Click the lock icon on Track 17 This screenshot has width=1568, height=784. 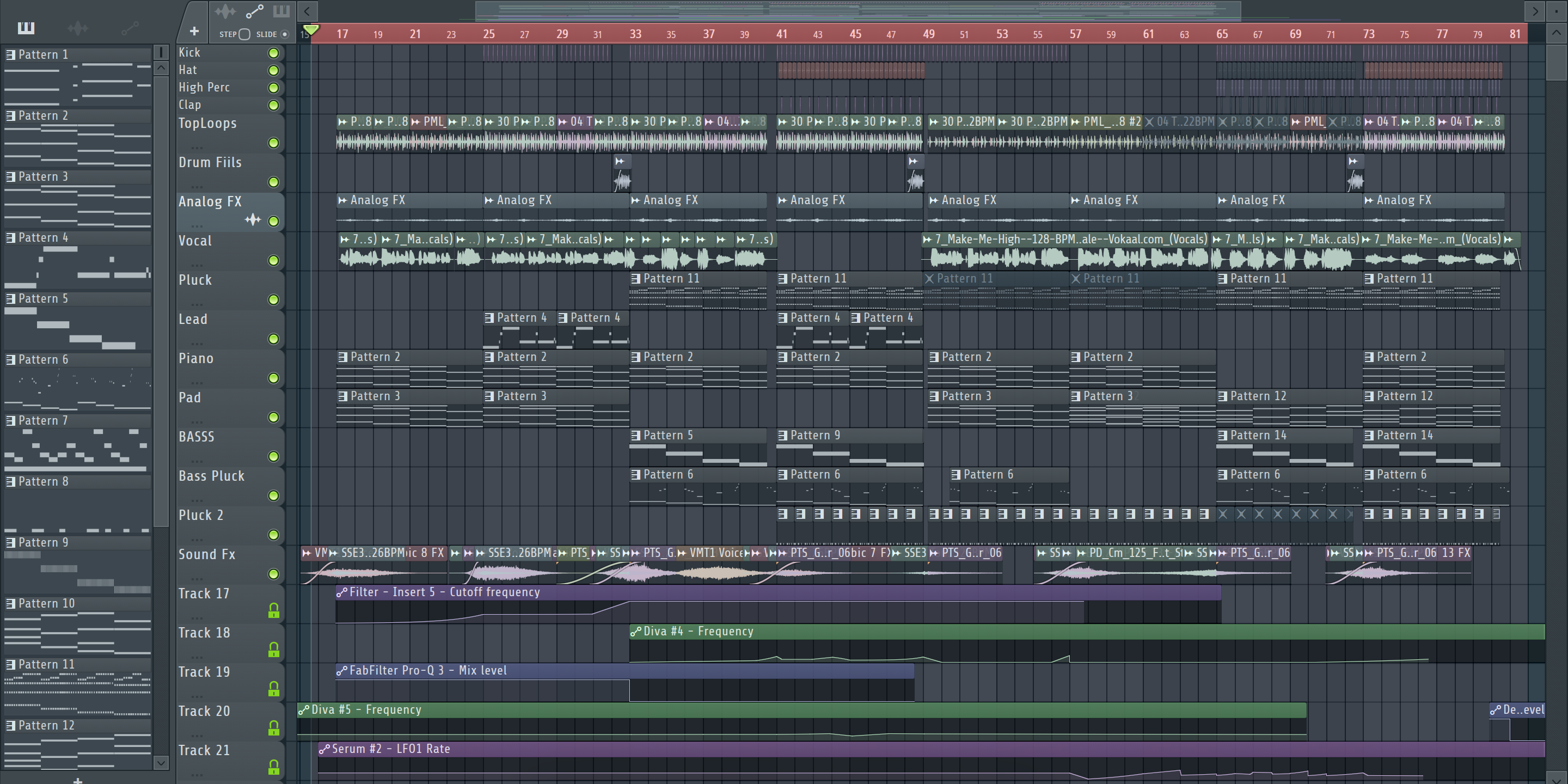pos(274,610)
